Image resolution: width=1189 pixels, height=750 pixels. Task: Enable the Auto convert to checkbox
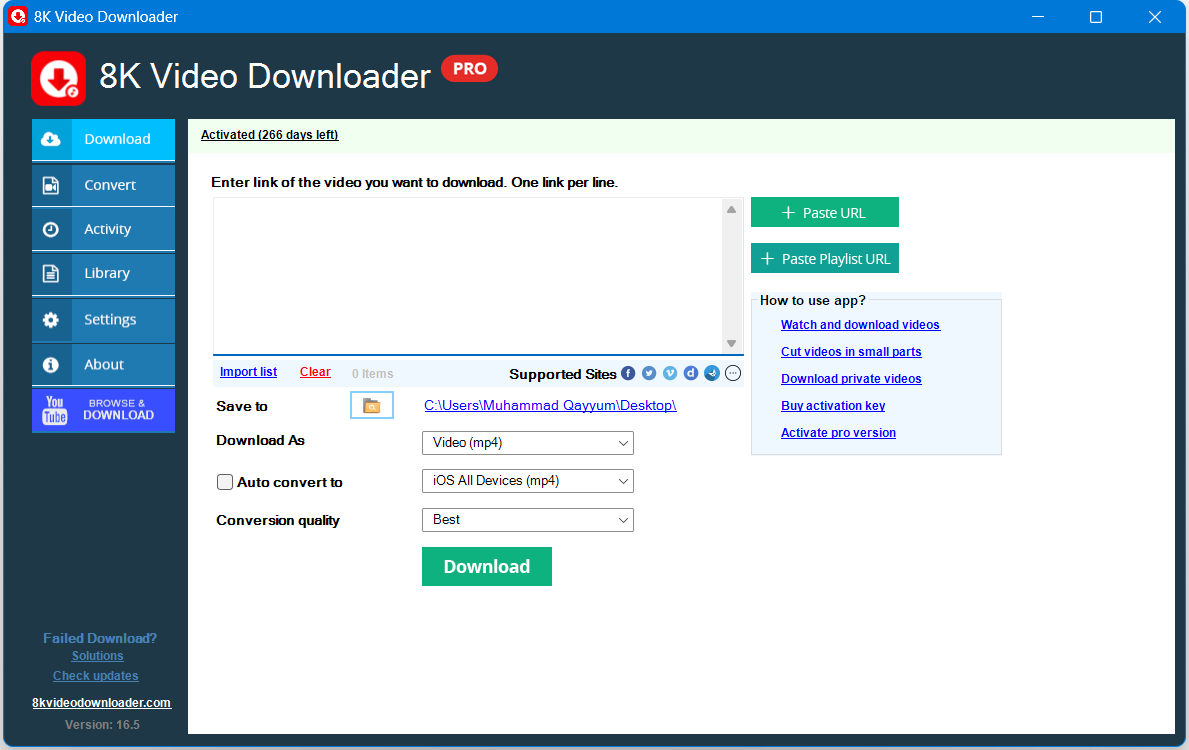pyautogui.click(x=224, y=482)
